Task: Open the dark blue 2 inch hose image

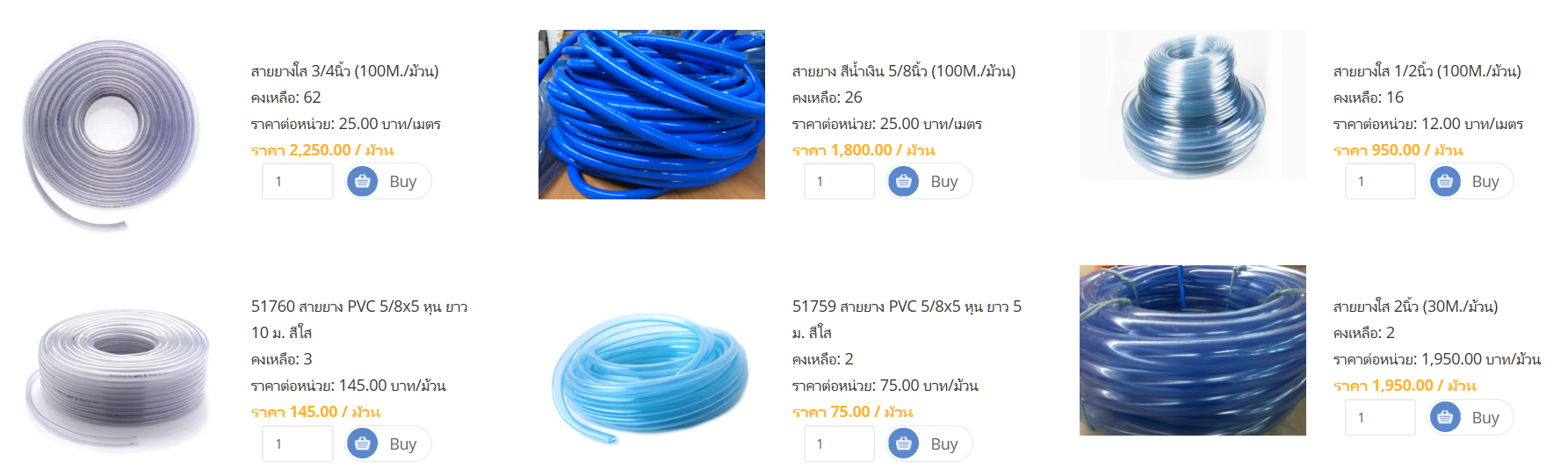Action: pos(1193,350)
